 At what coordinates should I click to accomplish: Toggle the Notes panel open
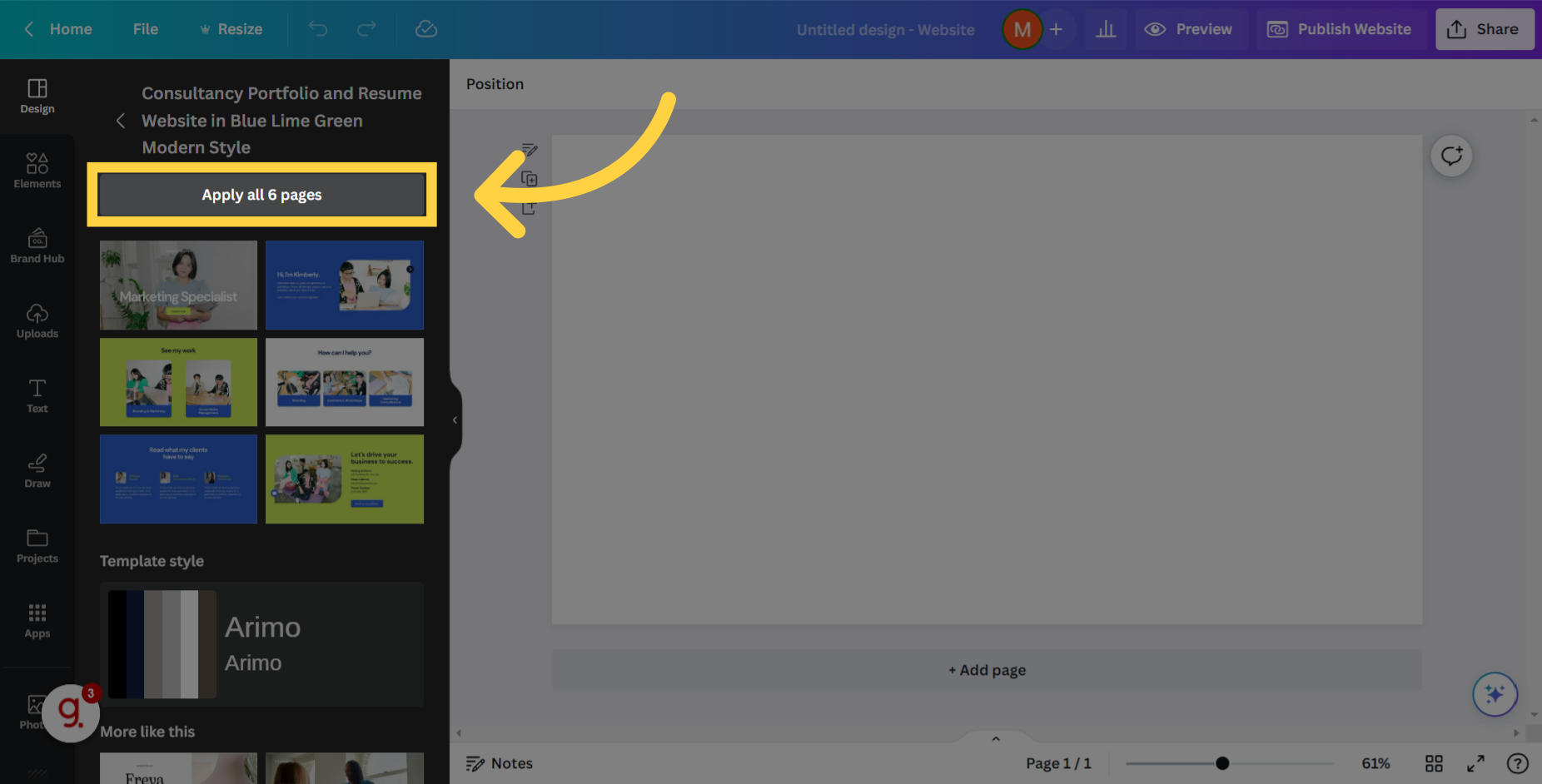pyautogui.click(x=499, y=763)
